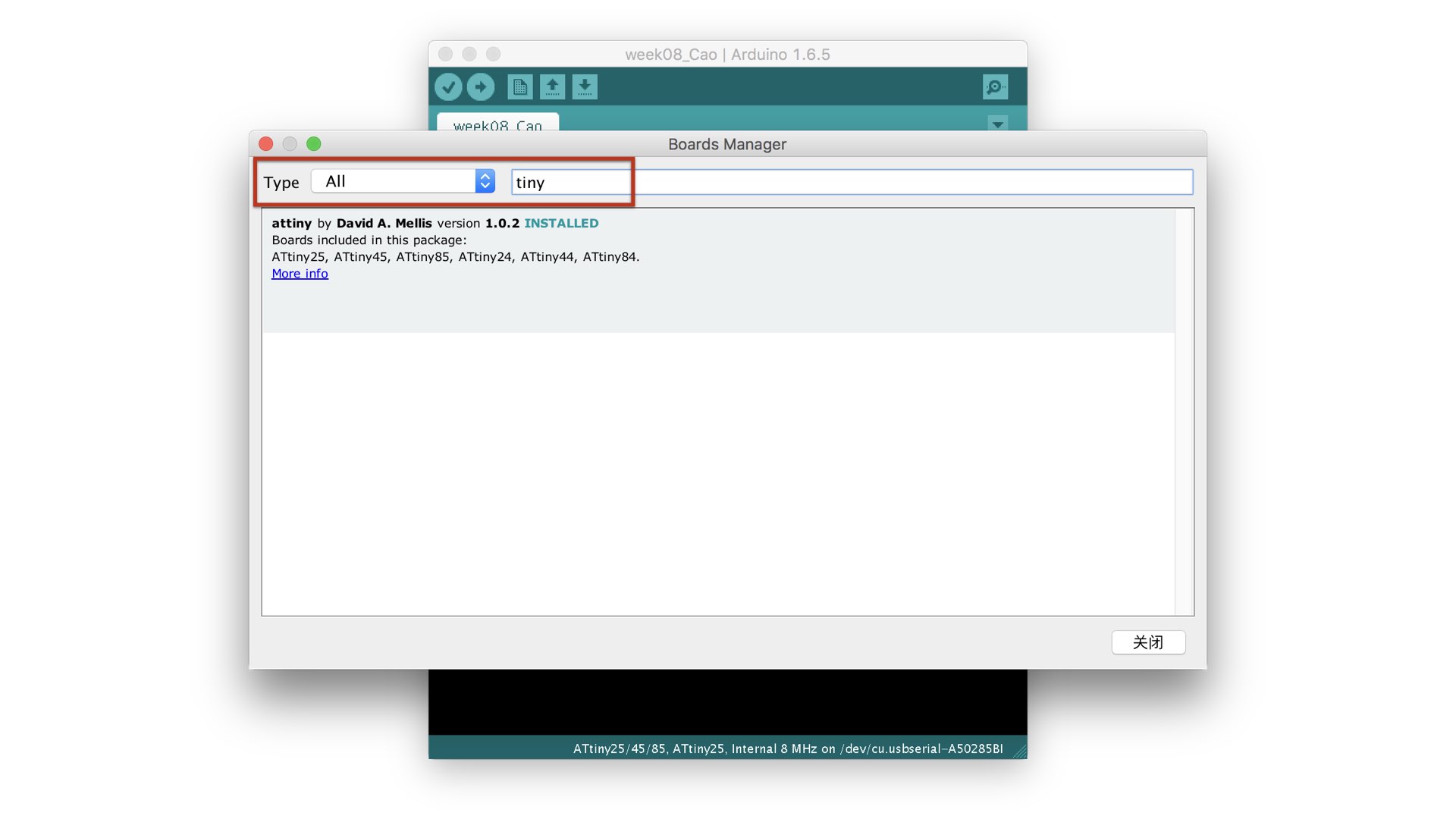Open the tab menu dropdown arrow in Arduino window
This screenshot has height=819, width=1456.
tap(998, 124)
